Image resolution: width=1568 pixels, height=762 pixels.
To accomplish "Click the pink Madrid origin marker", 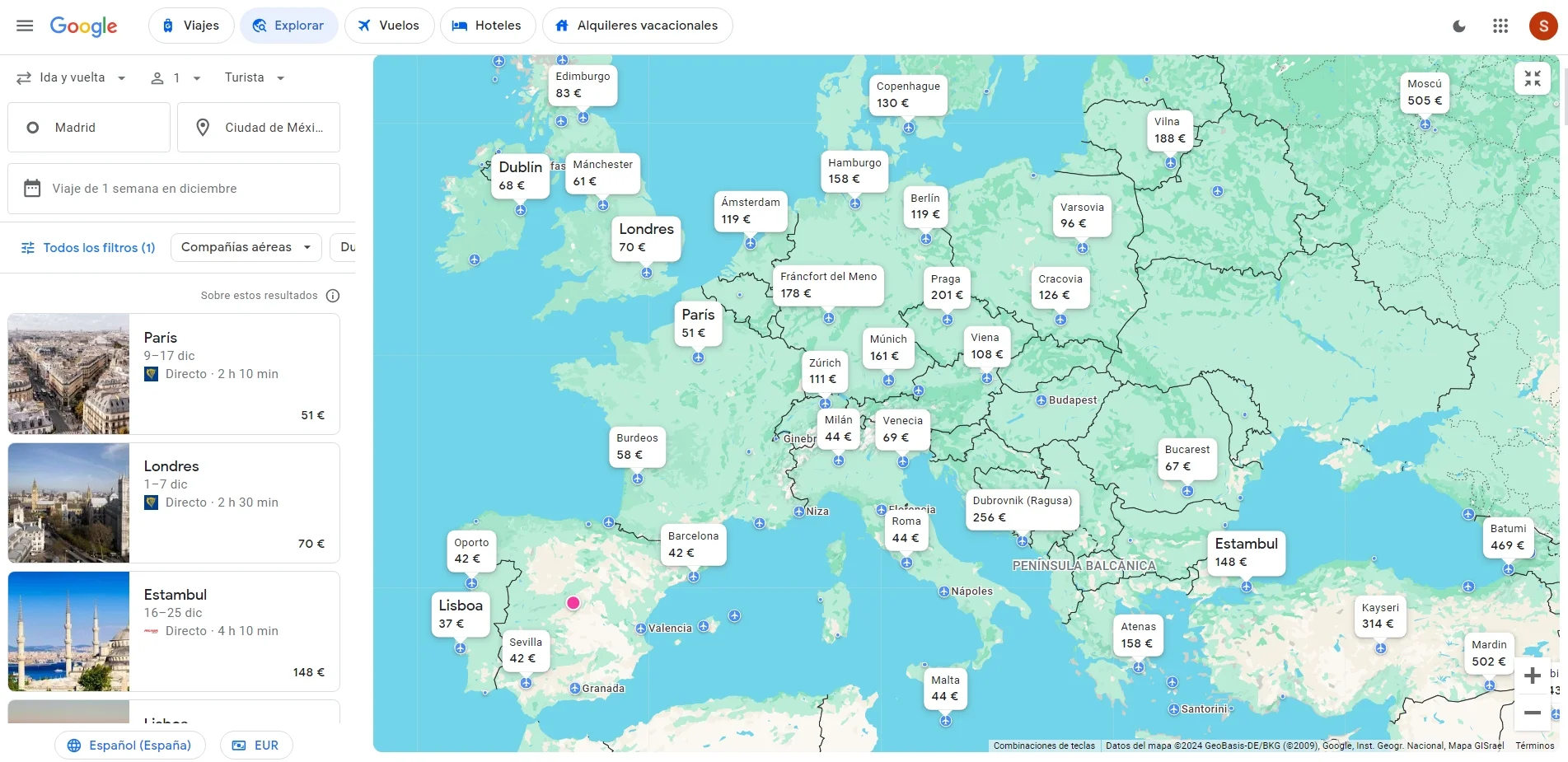I will (x=573, y=603).
